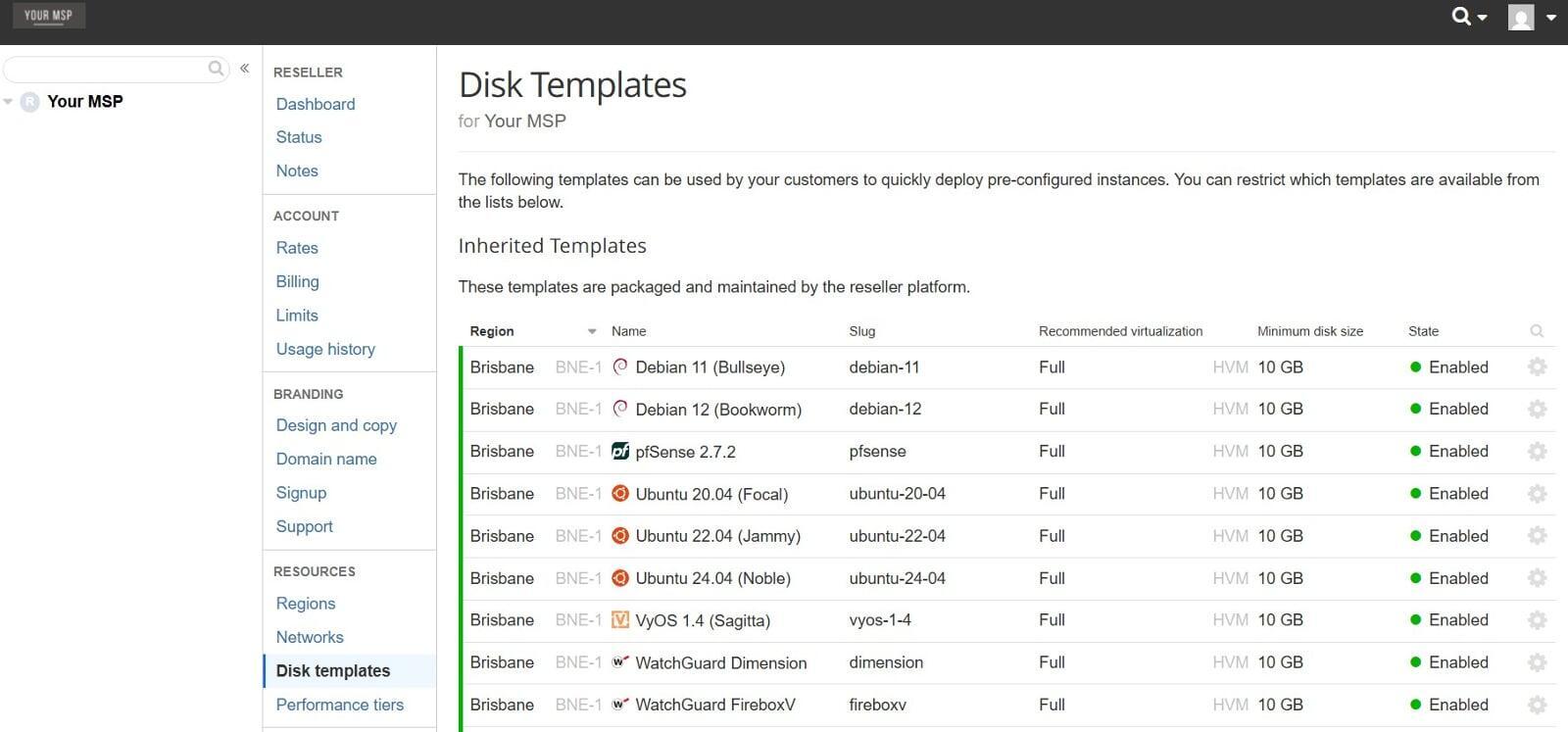
Task: Click the 'vyos-1-4' slug cell
Action: pyautogui.click(x=880, y=620)
